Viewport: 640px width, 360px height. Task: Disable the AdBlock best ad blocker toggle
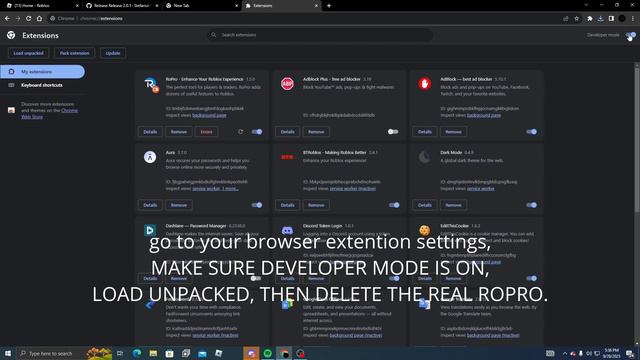[531, 132]
